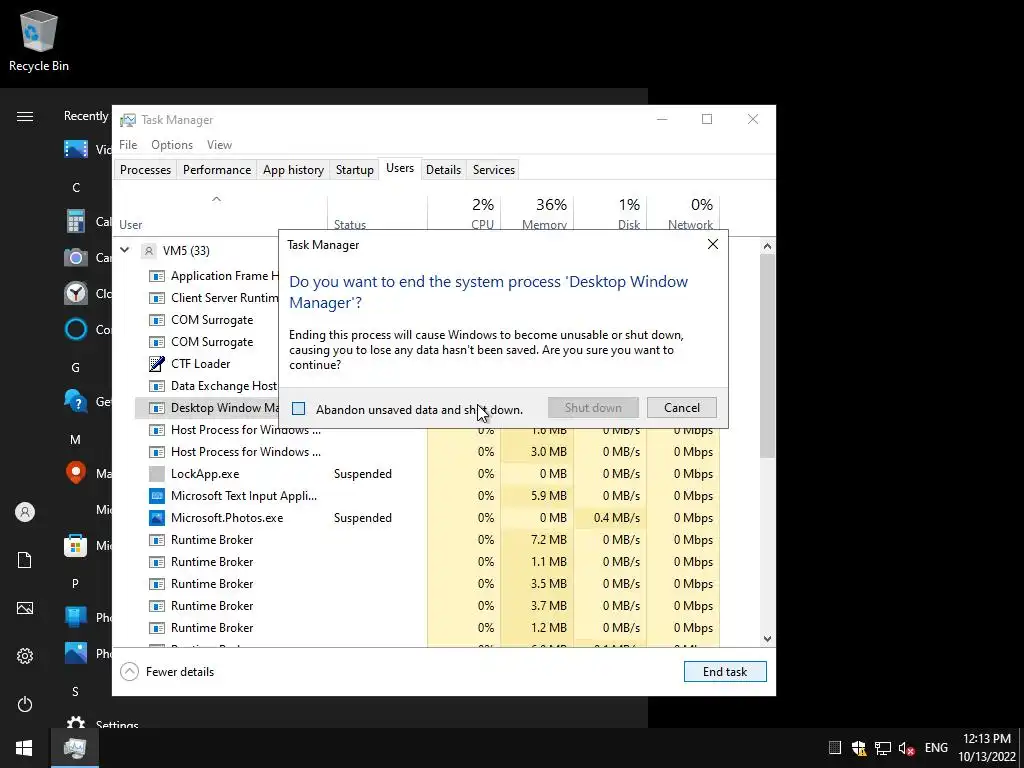Click the network tray icon
1024x768 pixels.
click(x=883, y=748)
